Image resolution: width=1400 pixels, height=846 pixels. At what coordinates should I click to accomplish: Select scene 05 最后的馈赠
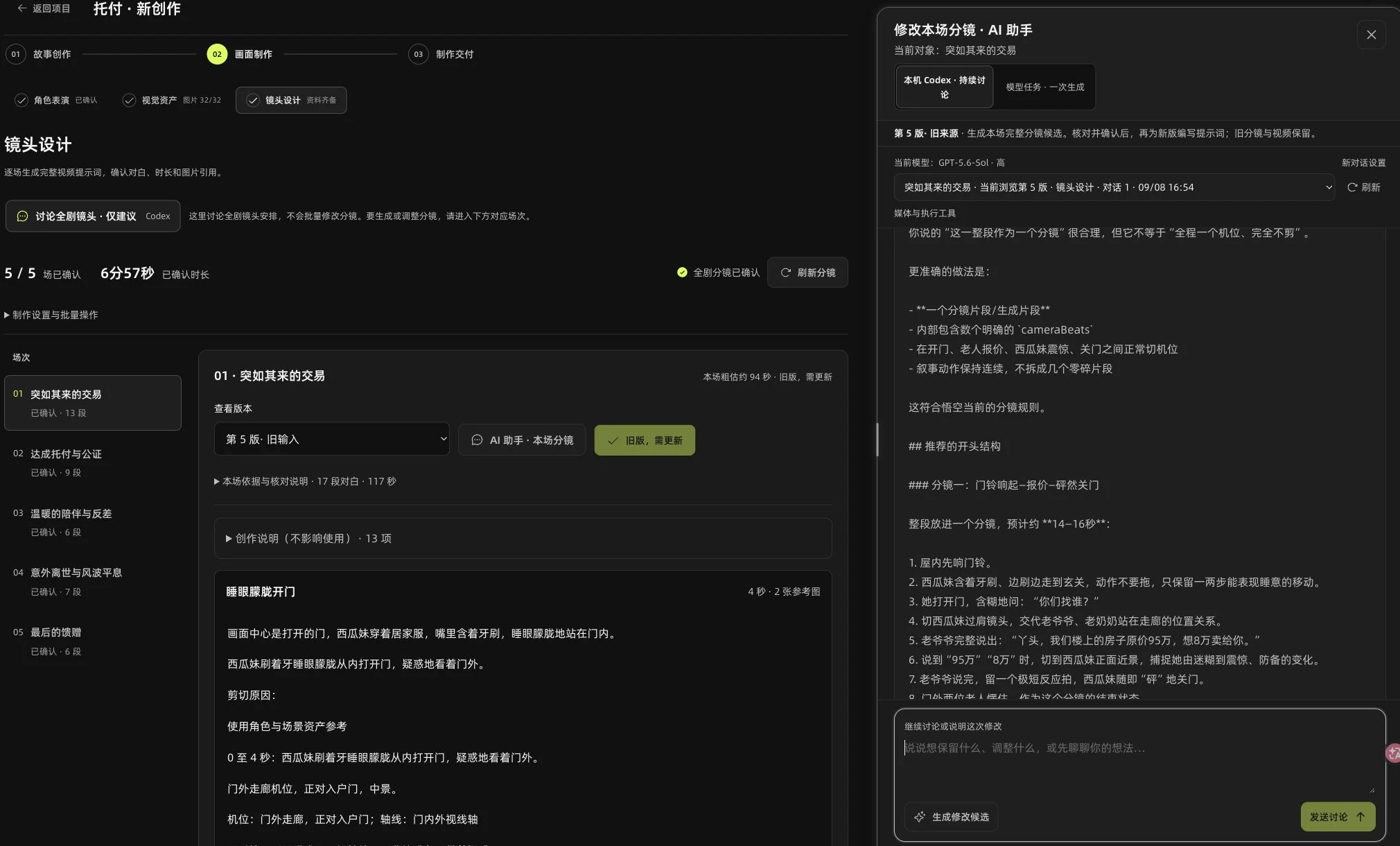click(93, 641)
